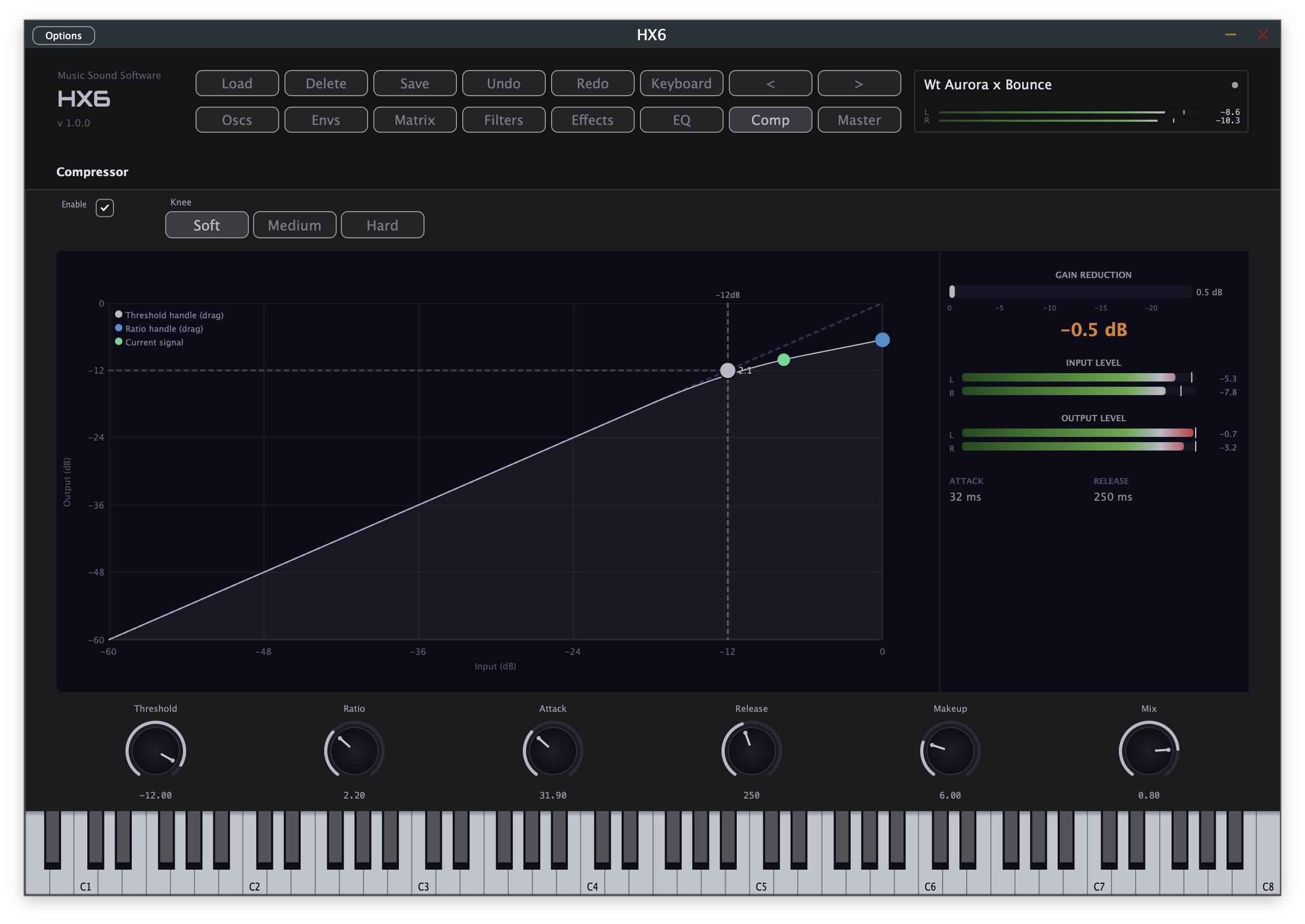Click the 32 ms attack readout
The width and height of the screenshot is (1305, 924).
[x=964, y=496]
